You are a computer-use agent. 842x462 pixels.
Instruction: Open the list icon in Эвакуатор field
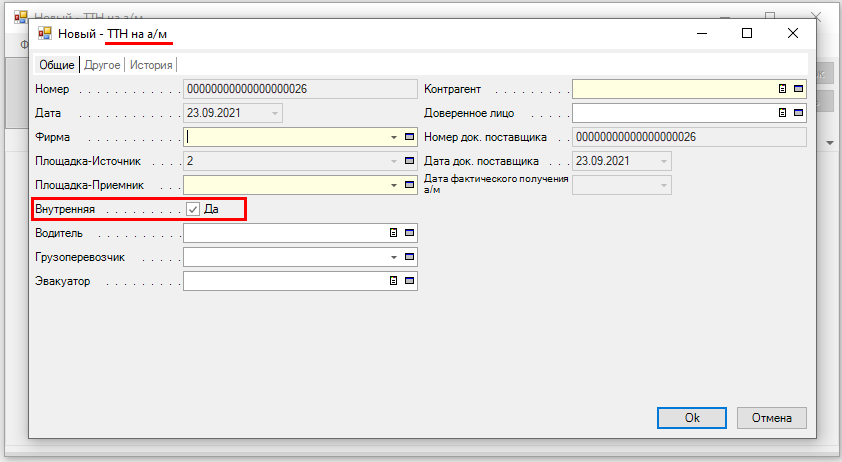[394, 281]
